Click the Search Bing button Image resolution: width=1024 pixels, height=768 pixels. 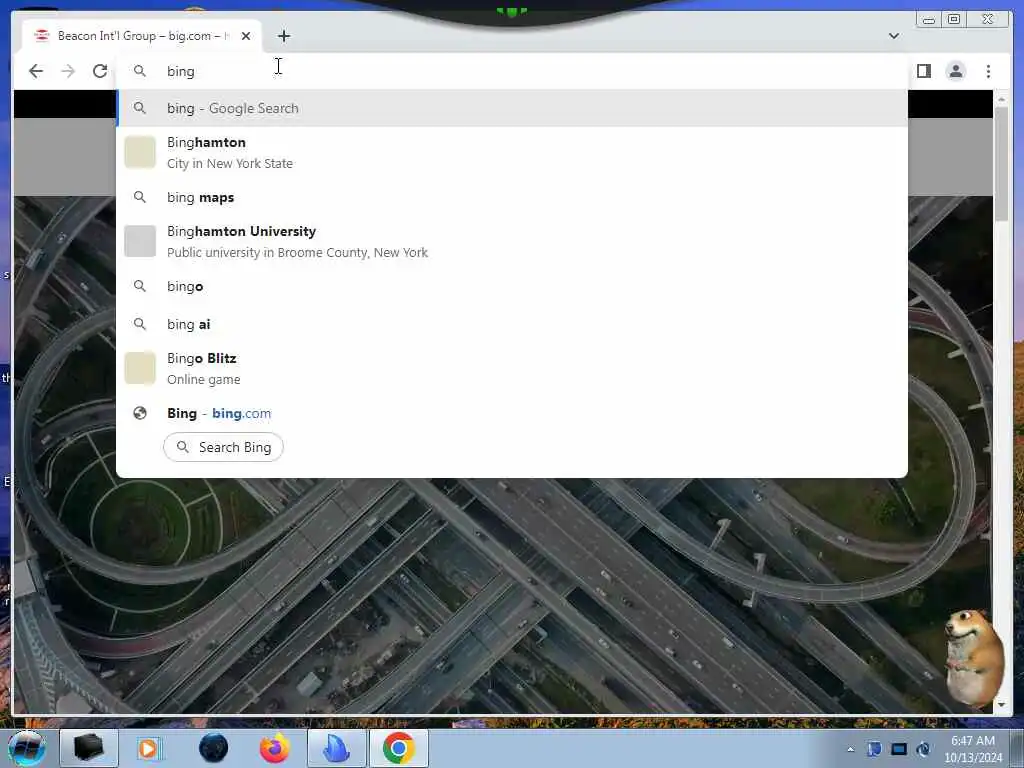[x=223, y=447]
